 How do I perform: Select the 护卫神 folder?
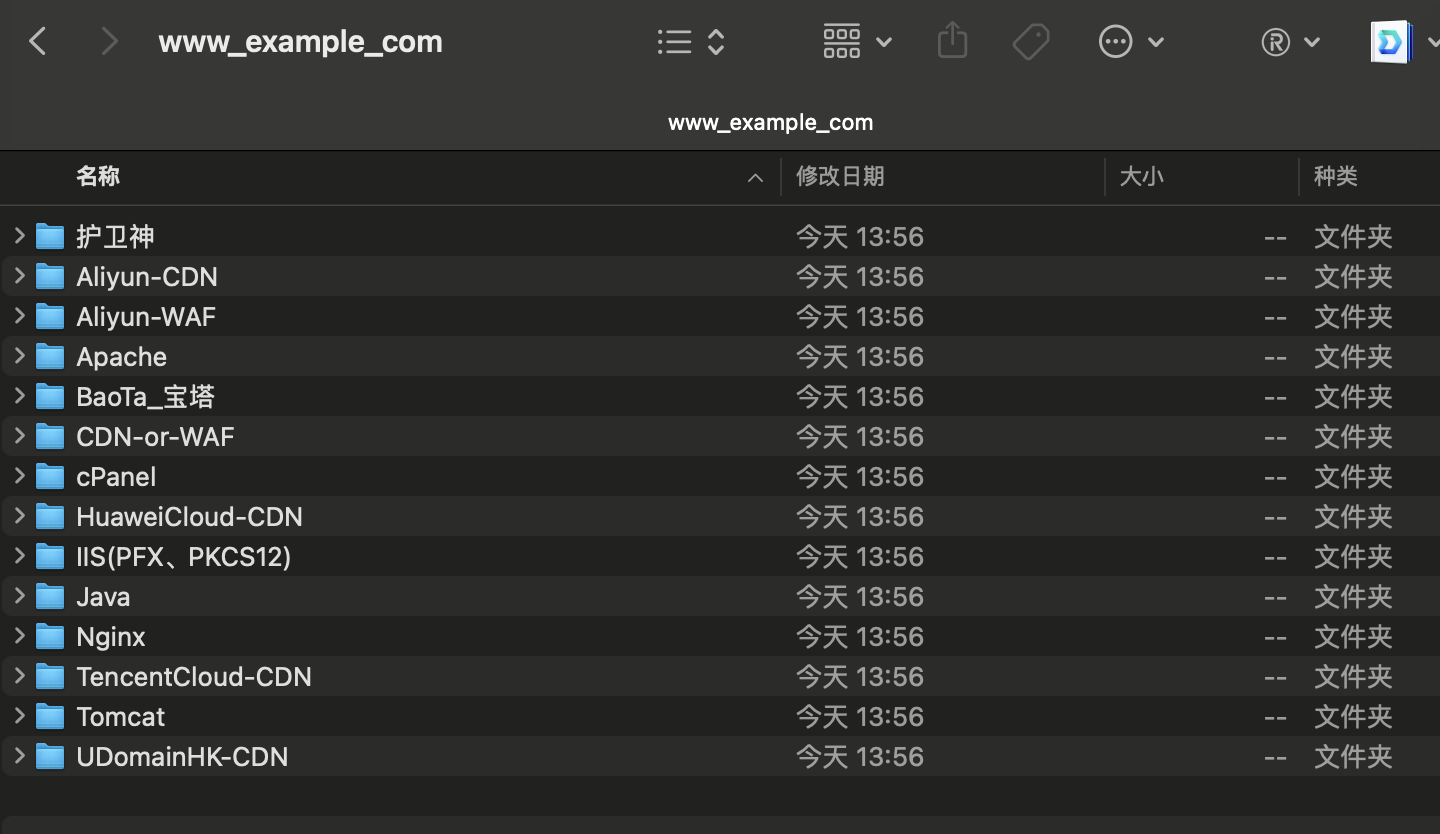tap(115, 237)
